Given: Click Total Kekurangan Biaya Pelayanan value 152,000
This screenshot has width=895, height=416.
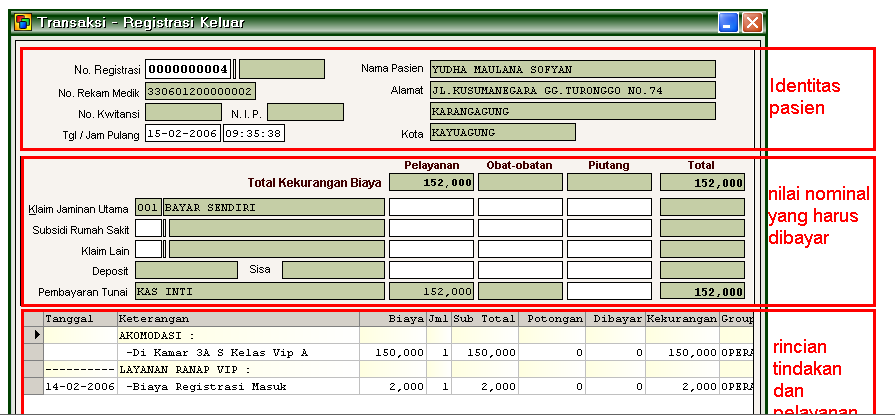Looking at the screenshot, I should (x=432, y=183).
